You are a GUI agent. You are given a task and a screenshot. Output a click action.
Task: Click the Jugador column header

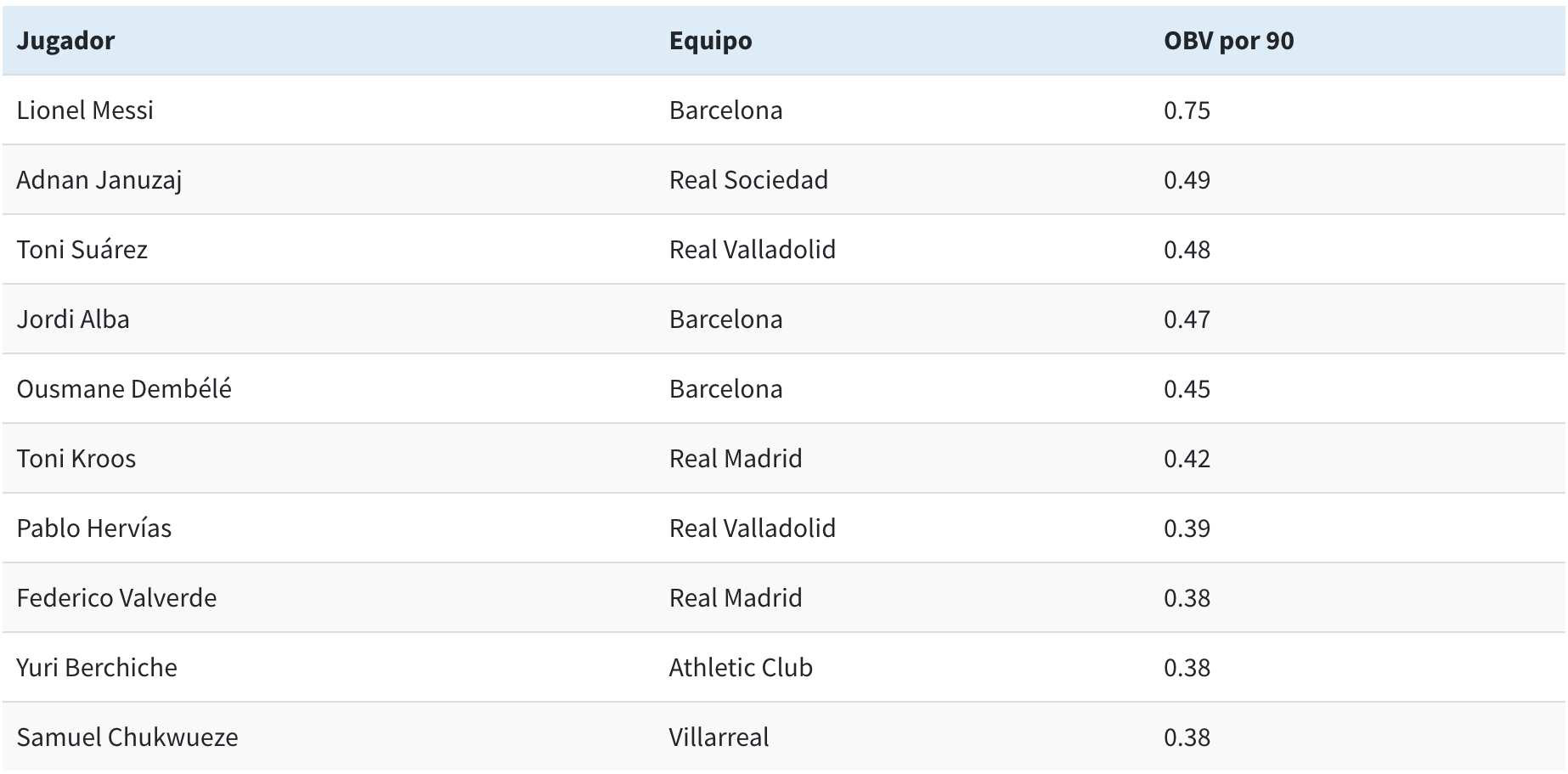(x=65, y=41)
